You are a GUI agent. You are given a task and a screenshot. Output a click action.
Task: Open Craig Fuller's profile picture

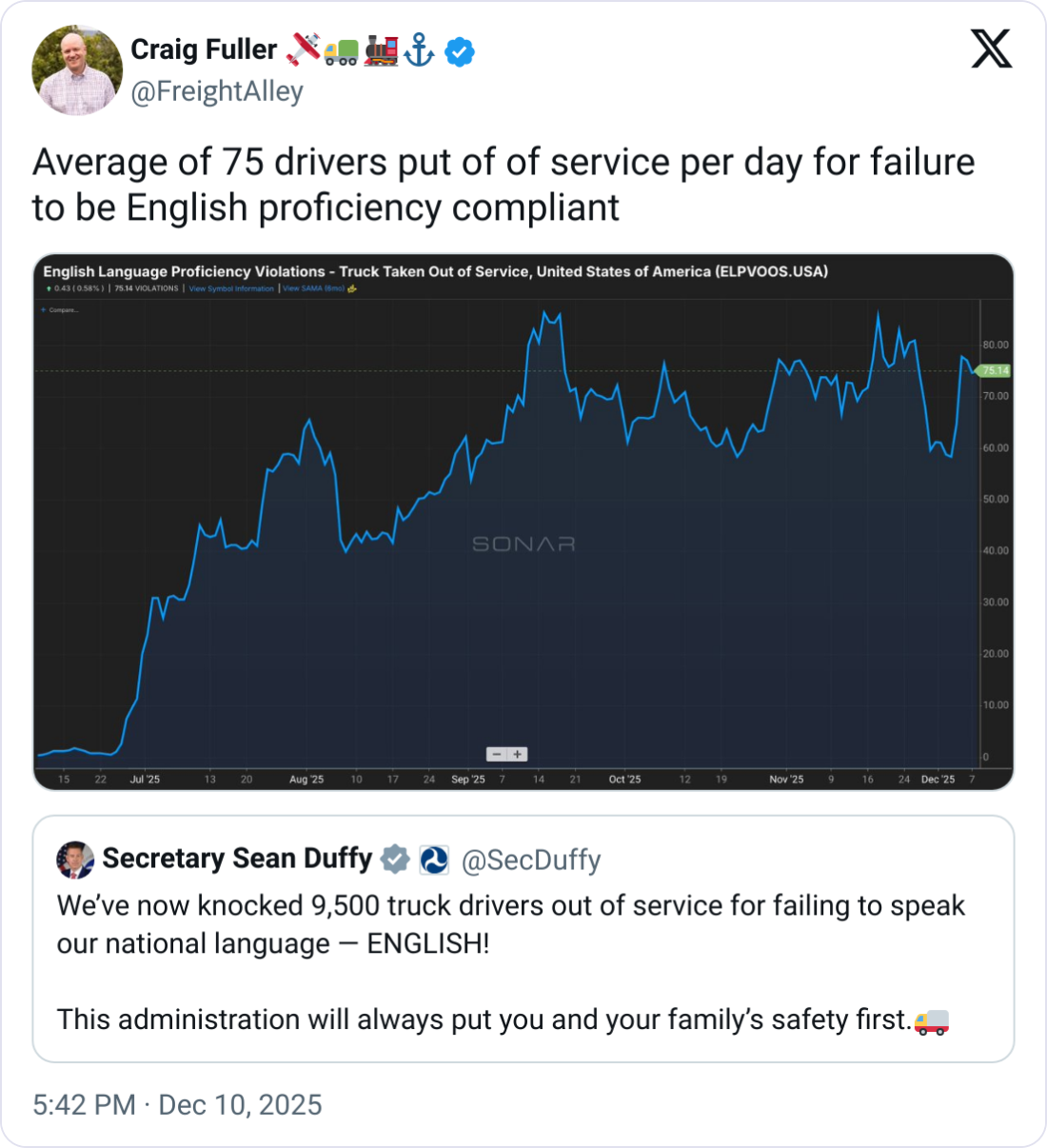[77, 70]
